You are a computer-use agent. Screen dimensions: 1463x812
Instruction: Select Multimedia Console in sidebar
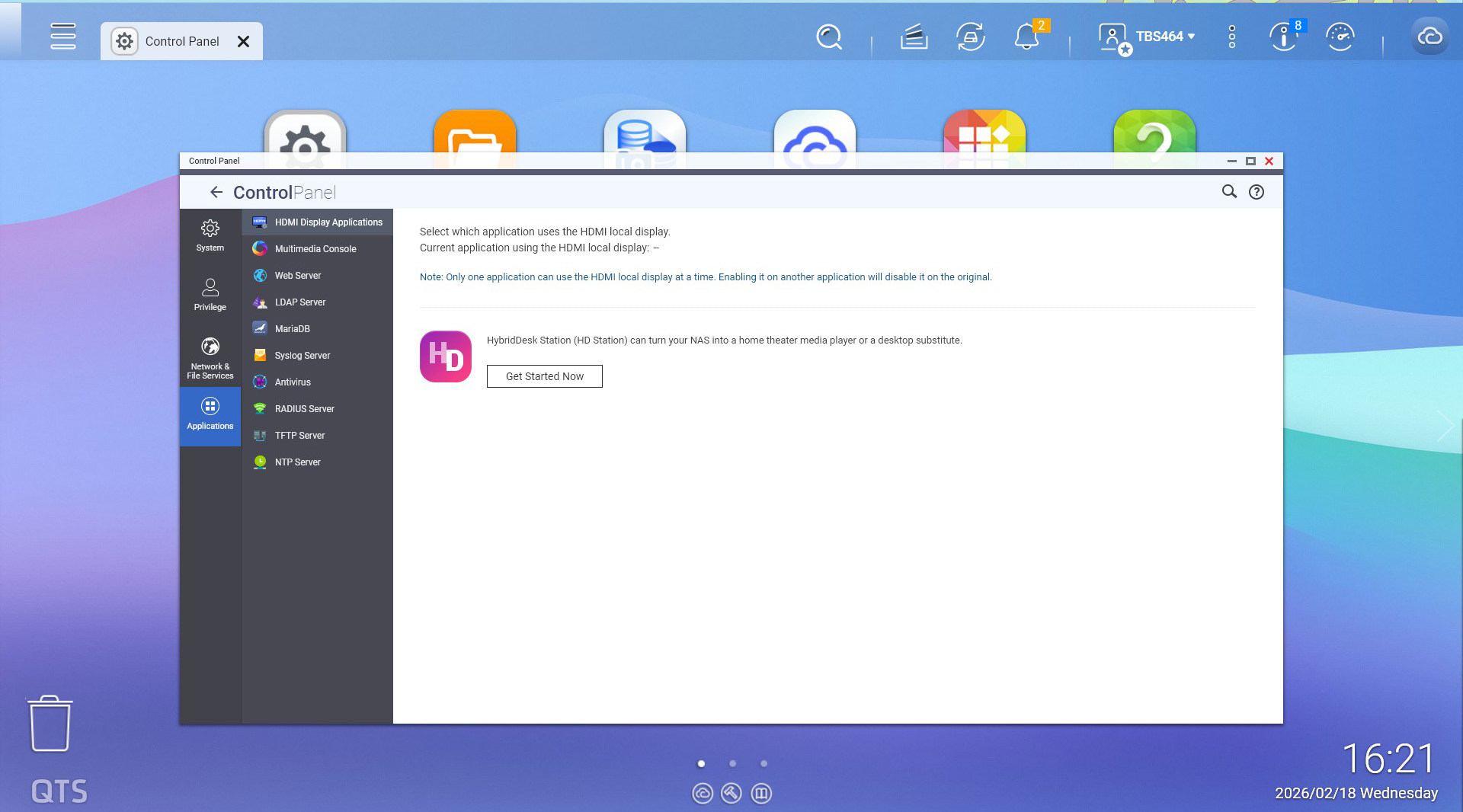[315, 249]
